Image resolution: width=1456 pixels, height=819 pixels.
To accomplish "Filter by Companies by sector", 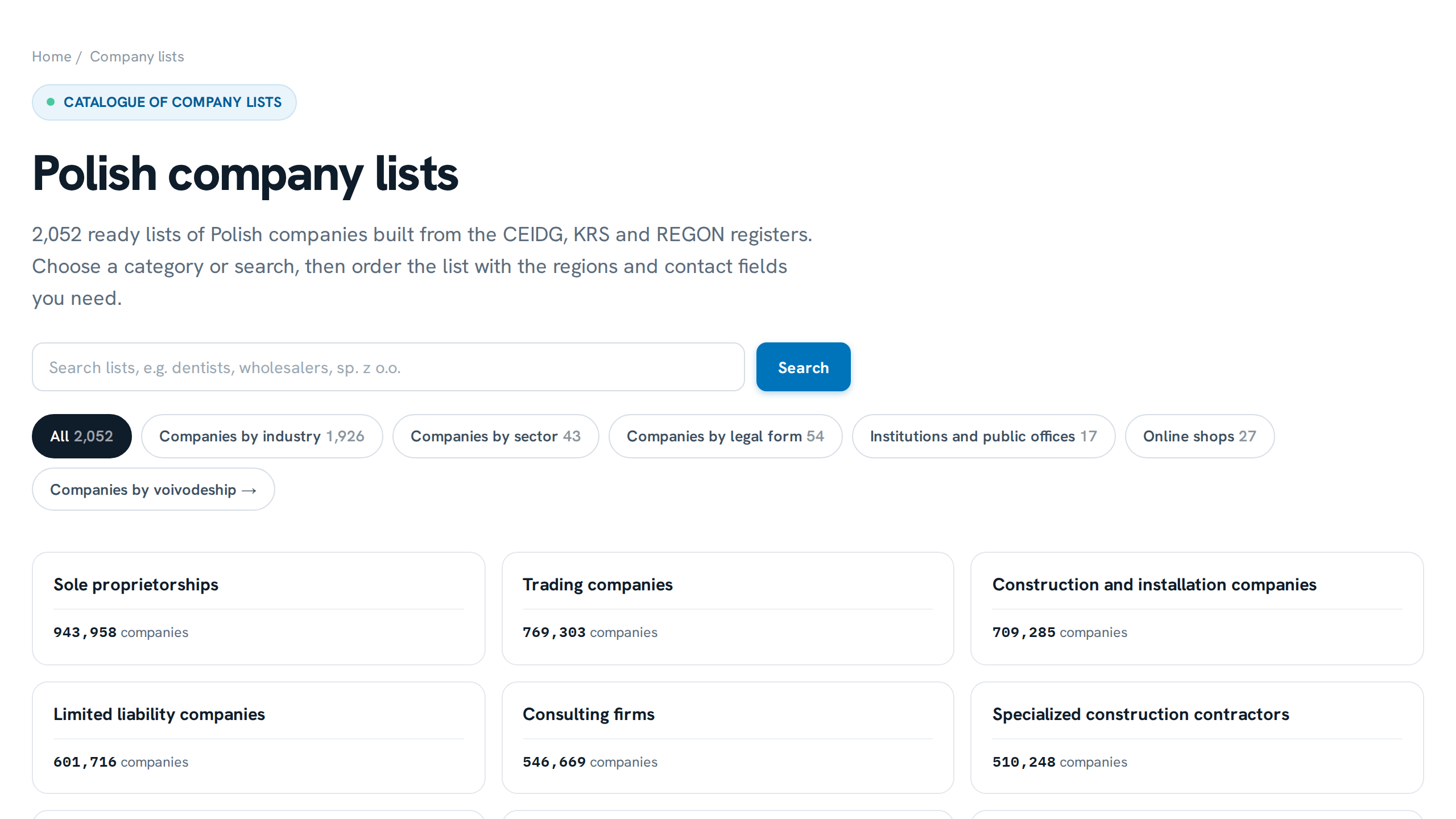I will click(495, 436).
